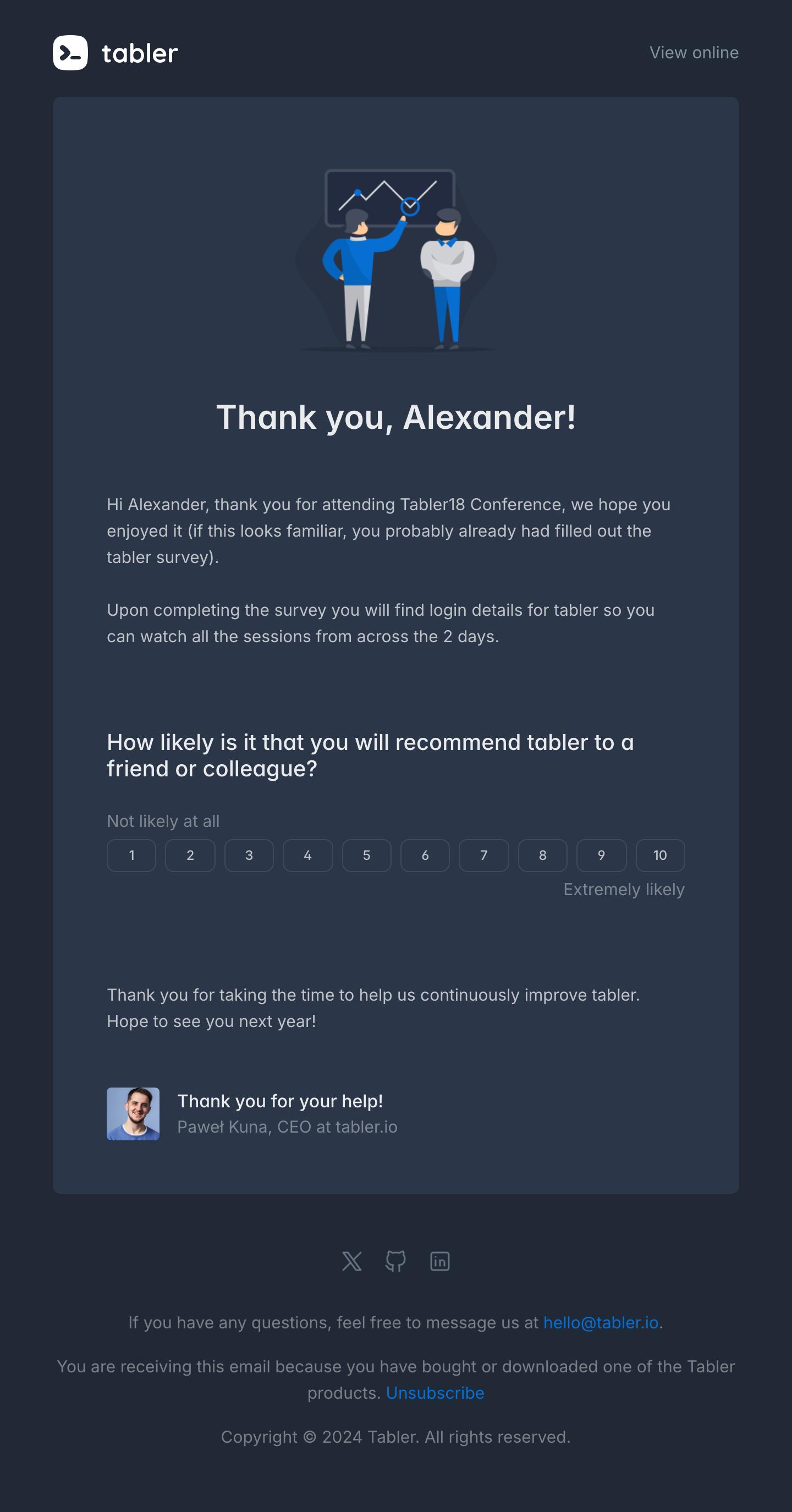Select rating 2 on the survey
This screenshot has height=1512, width=792.
(x=190, y=855)
